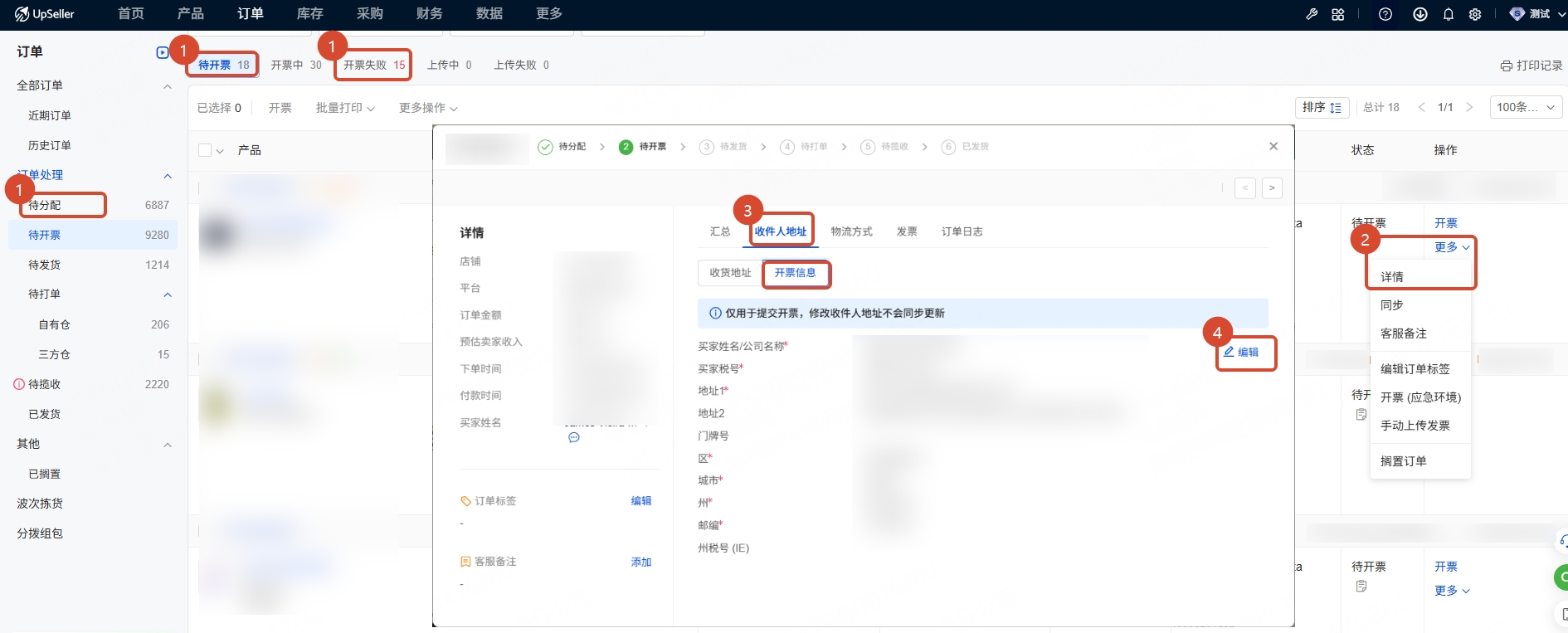The image size is (1568, 633).
Task: Open the download center icon
Action: tap(1420, 14)
